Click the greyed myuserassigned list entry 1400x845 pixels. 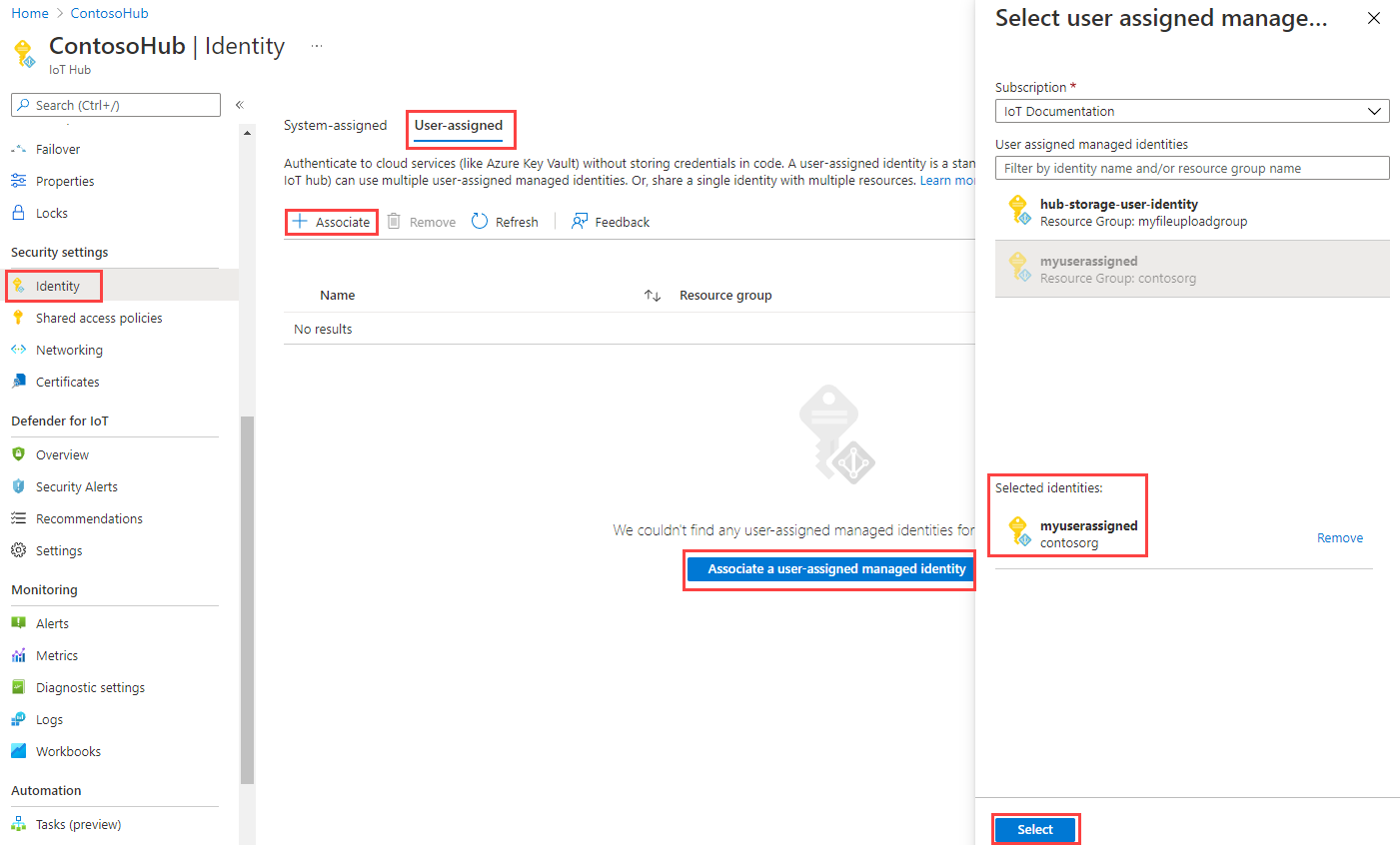coord(1192,269)
